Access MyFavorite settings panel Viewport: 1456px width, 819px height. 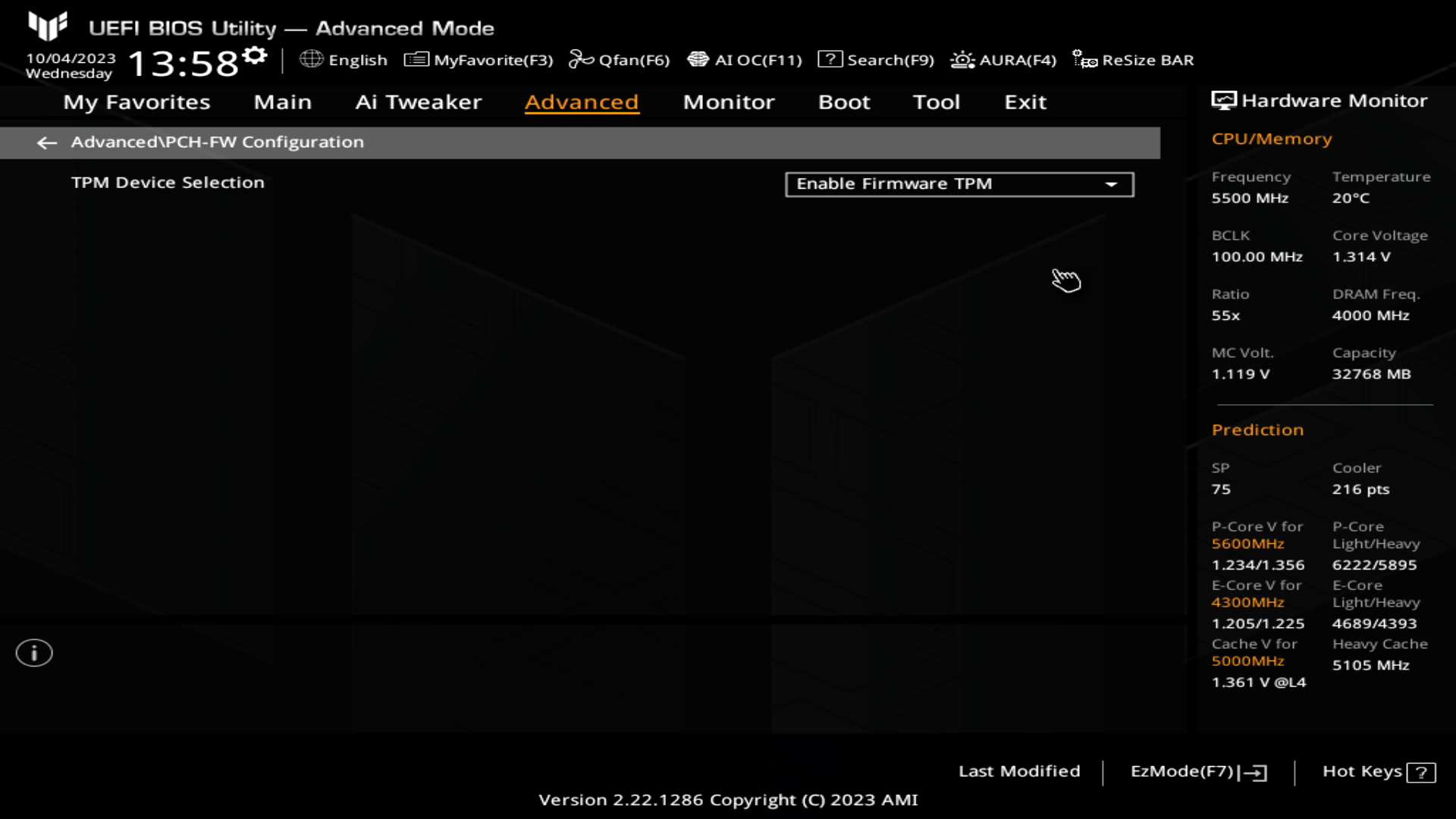pos(479,60)
